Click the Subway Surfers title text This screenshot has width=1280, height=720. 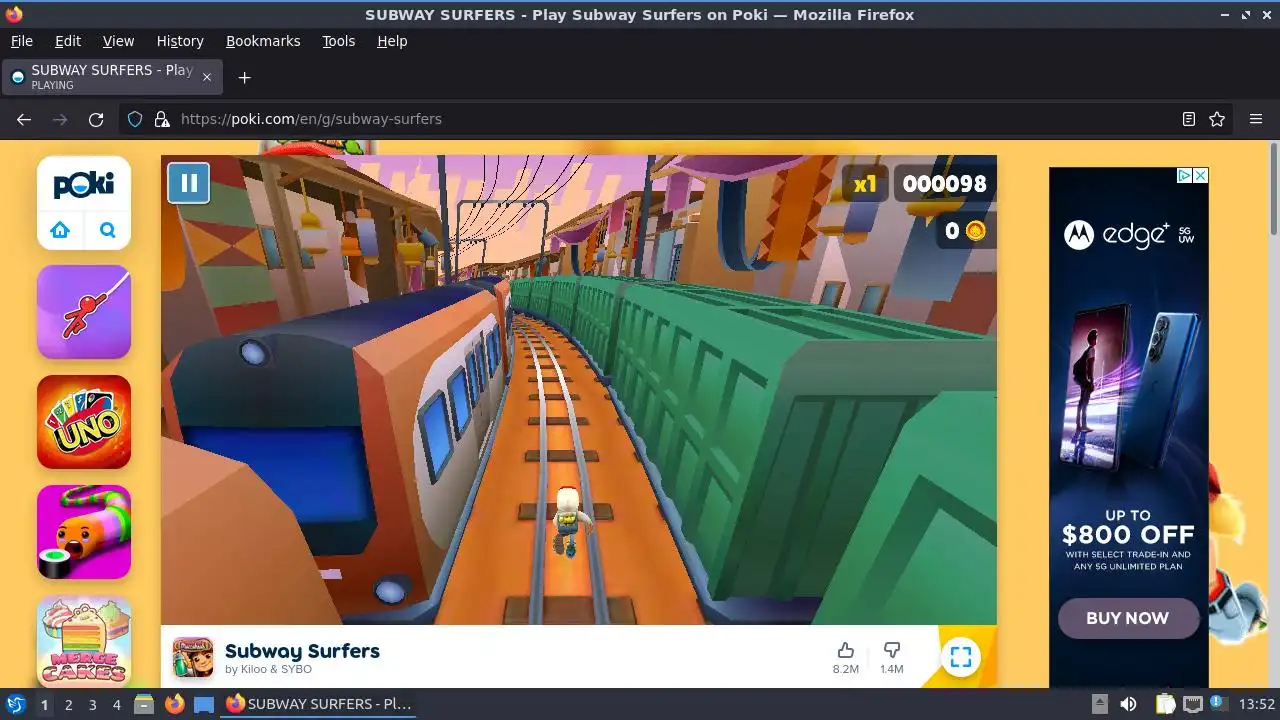coord(302,651)
